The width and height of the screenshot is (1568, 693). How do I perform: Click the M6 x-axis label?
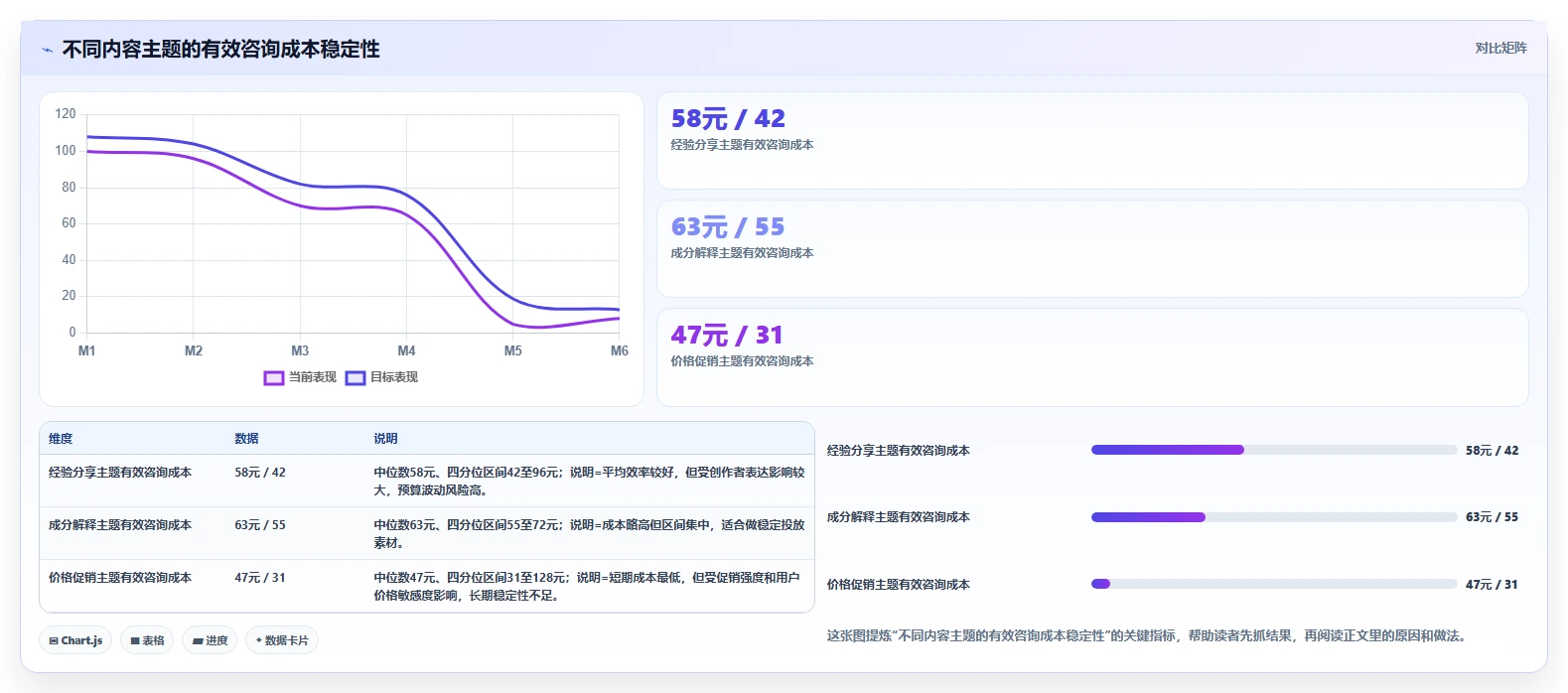click(x=619, y=351)
